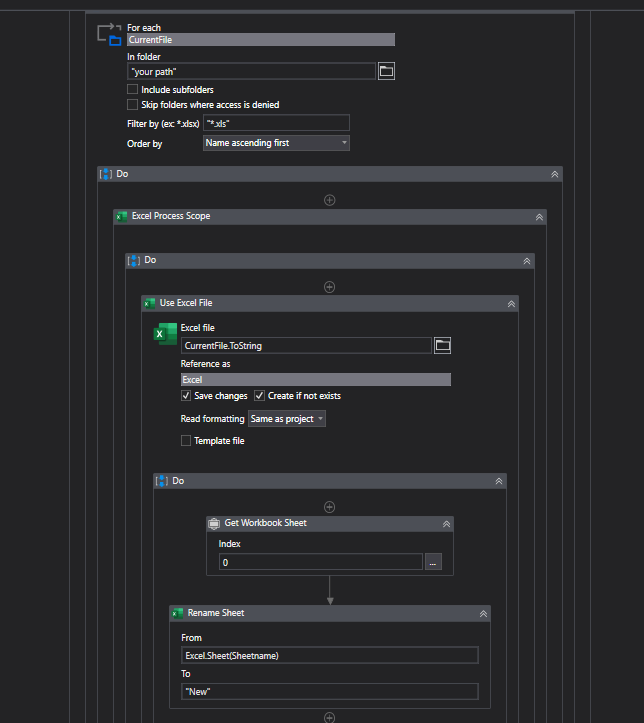644x723 pixels.
Task: Click the Rename Sheet activity icon
Action: pos(178,613)
